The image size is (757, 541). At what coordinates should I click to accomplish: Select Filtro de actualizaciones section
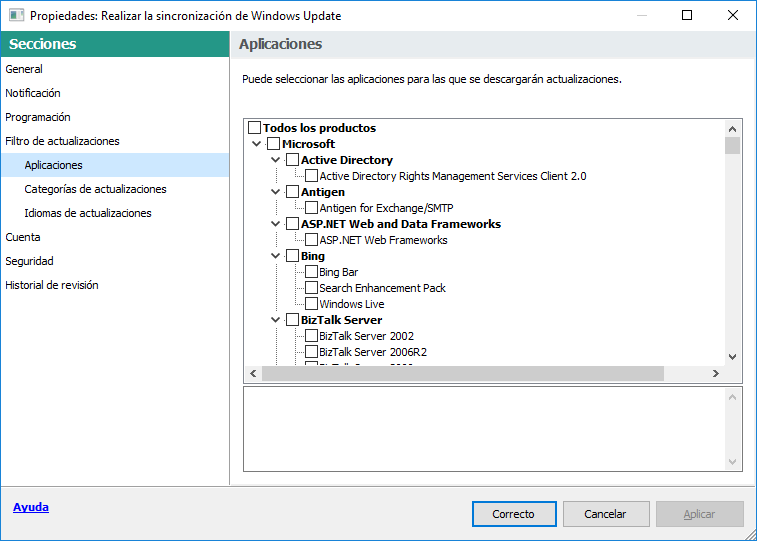click(115, 141)
